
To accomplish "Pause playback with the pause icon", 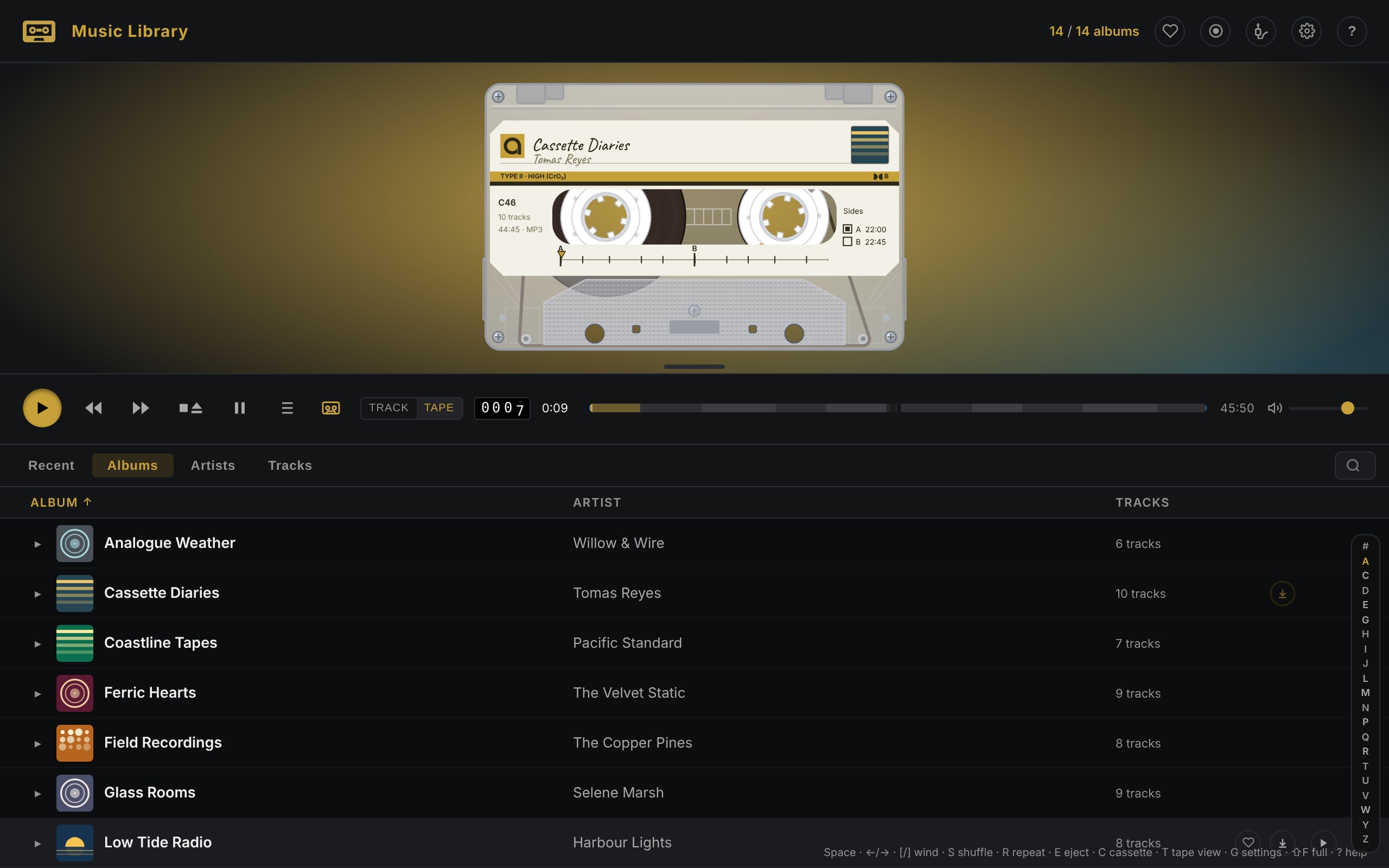I will [240, 407].
